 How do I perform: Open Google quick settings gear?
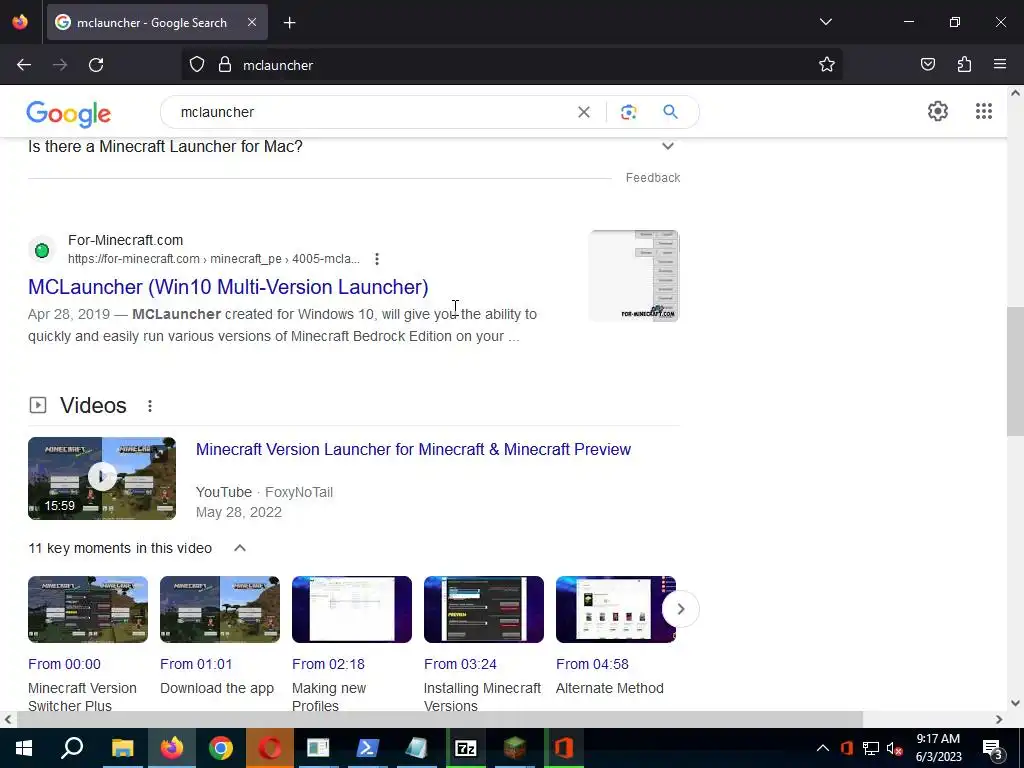[x=938, y=111]
